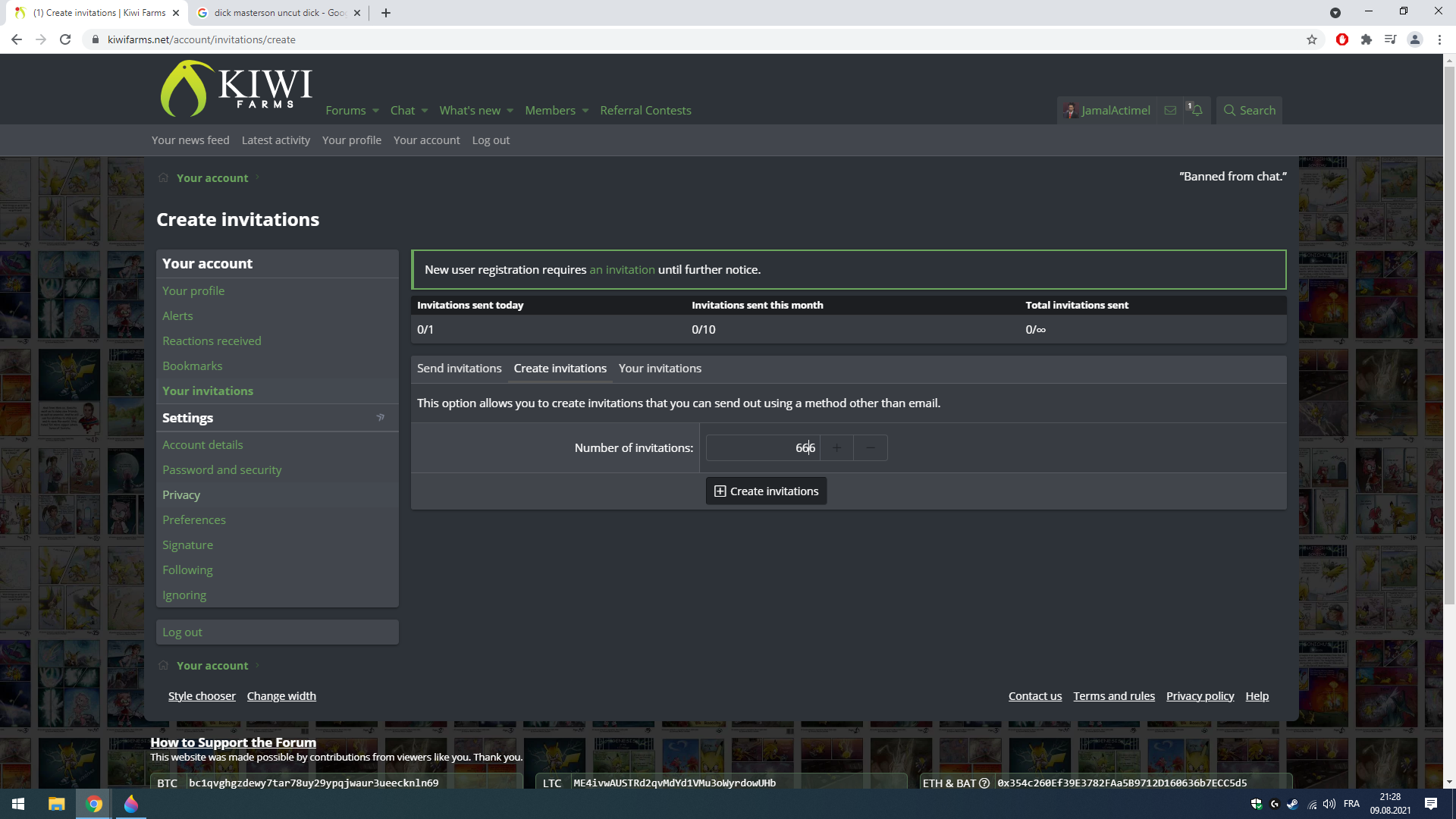
Task: Expand the Forums dropdown arrow
Action: (x=375, y=111)
